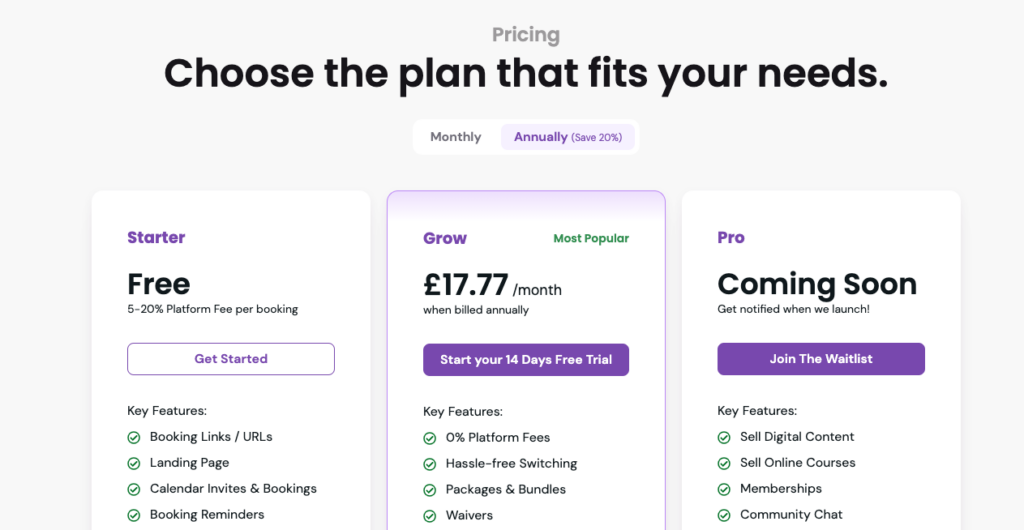Click checkmark icon next to Waivers
The image size is (1024, 530).
(430, 516)
